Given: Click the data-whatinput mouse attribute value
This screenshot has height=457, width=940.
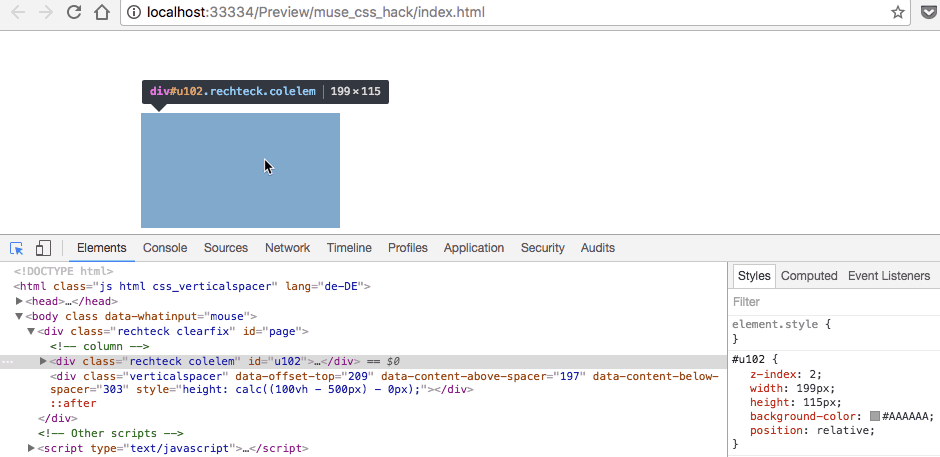Looking at the screenshot, I should [227, 316].
